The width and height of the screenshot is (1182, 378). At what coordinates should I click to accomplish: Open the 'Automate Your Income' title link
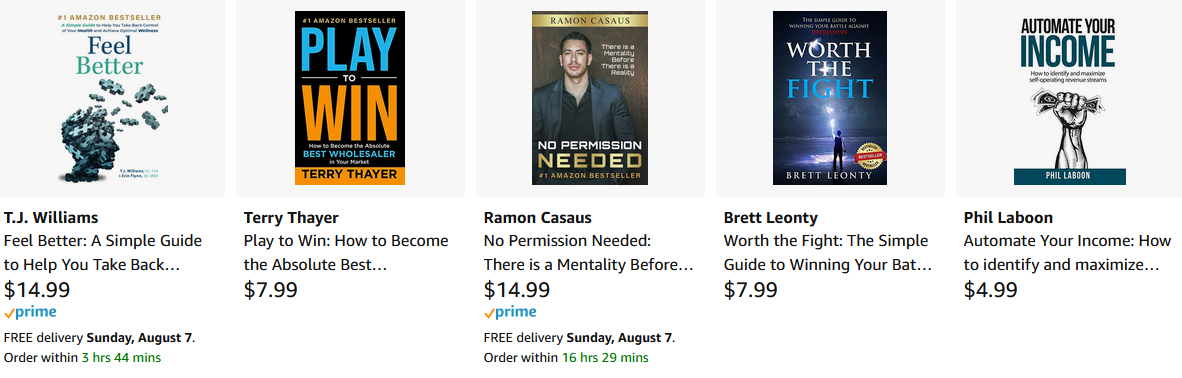(x=1067, y=254)
